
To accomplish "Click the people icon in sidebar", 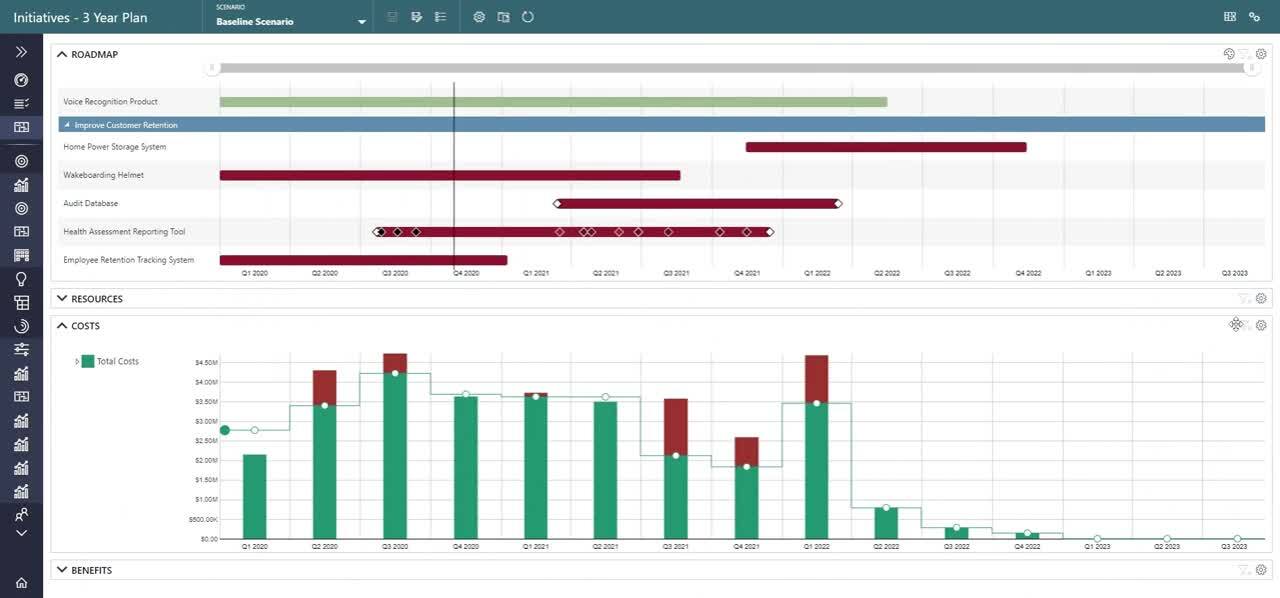I will pos(21,515).
